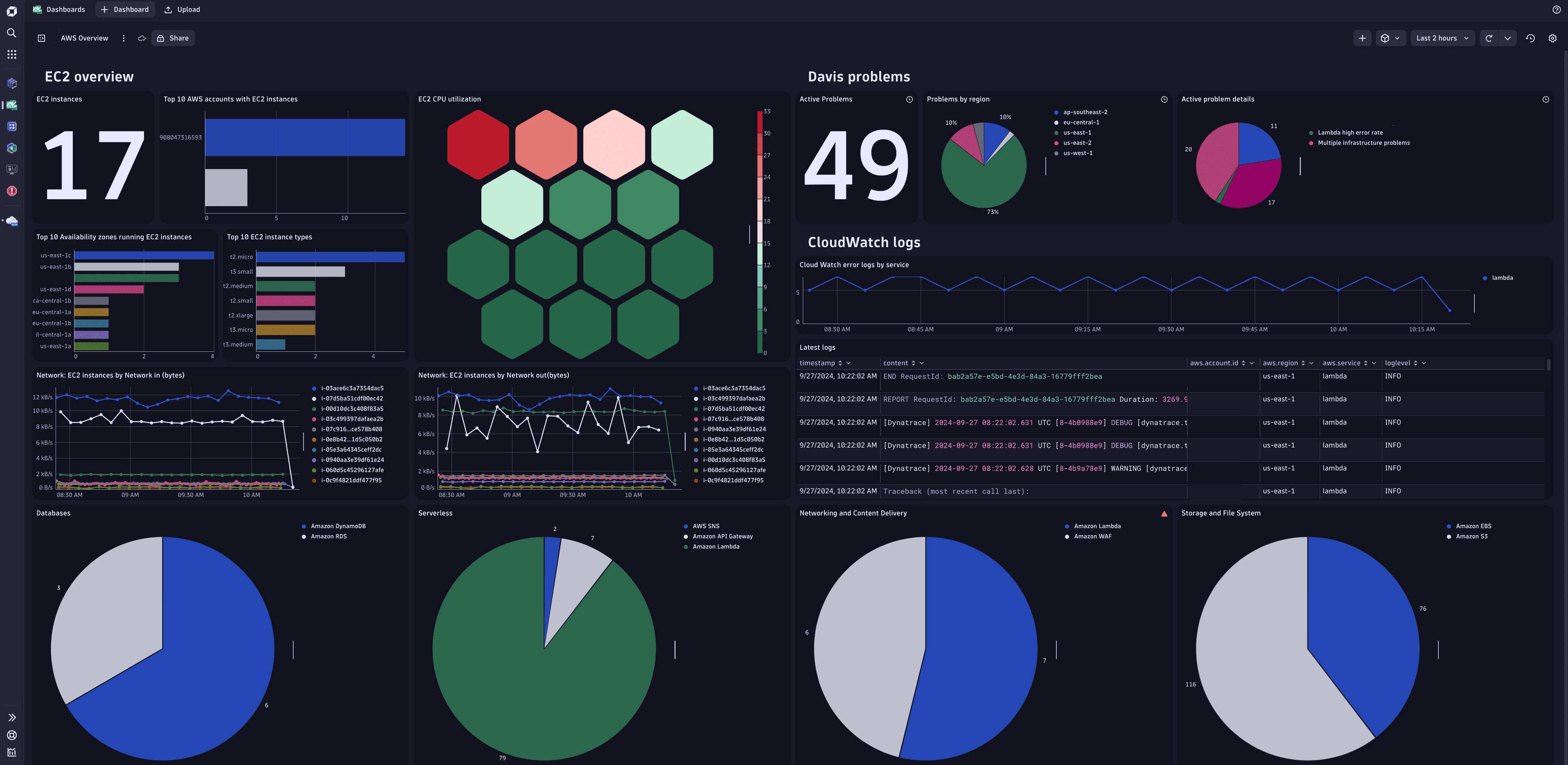Expand the sidebar with double-chevron icon
The width and height of the screenshot is (1568, 765).
(11, 718)
